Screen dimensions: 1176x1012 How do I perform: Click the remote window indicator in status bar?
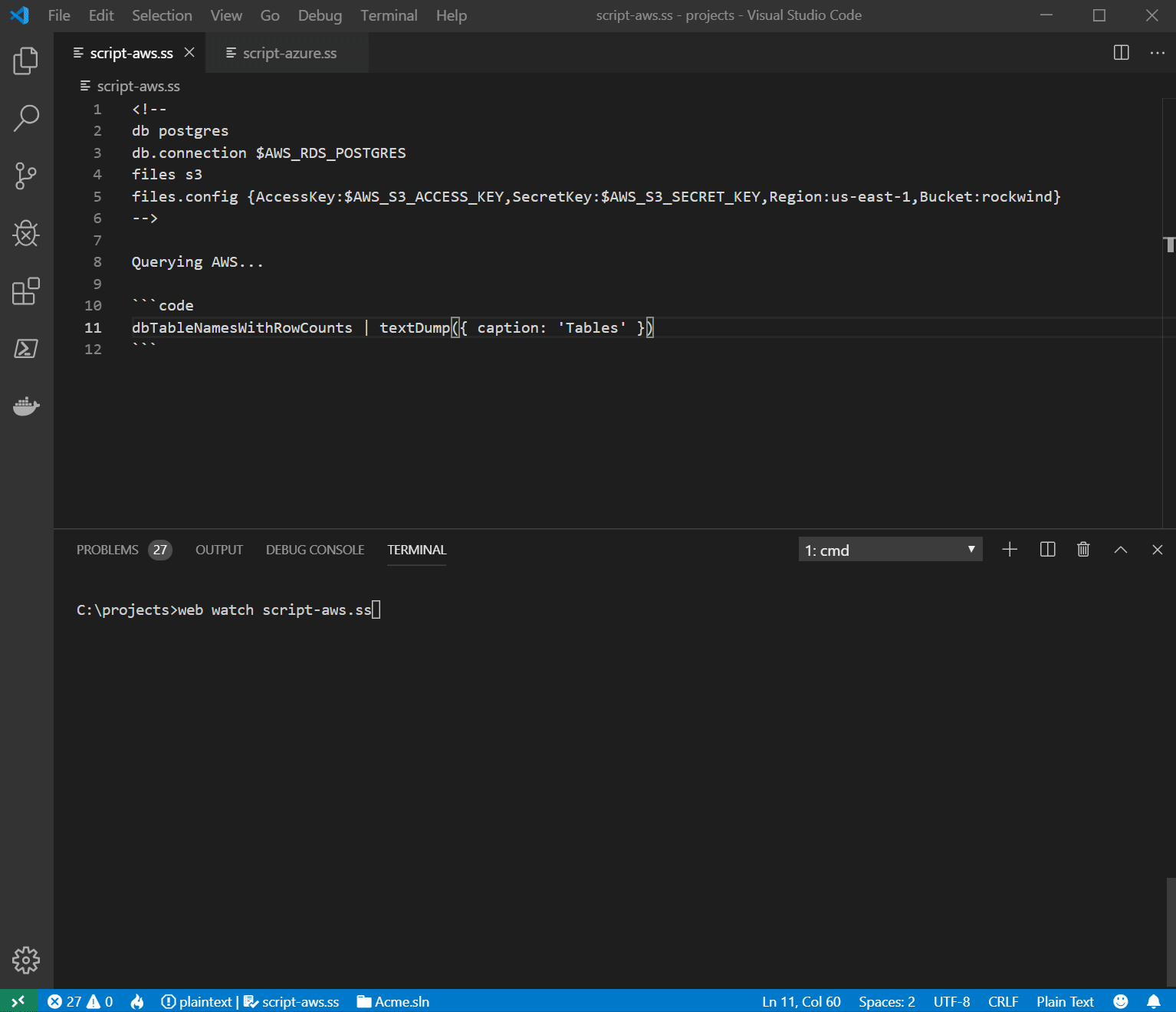[x=18, y=1001]
